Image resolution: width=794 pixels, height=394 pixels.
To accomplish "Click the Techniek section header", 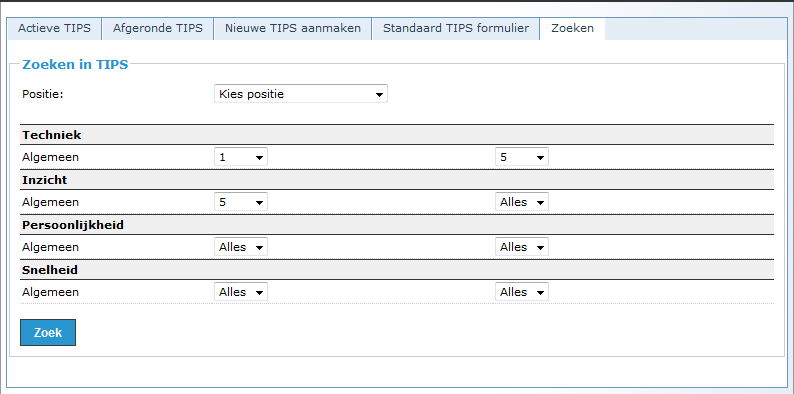I will pos(398,135).
